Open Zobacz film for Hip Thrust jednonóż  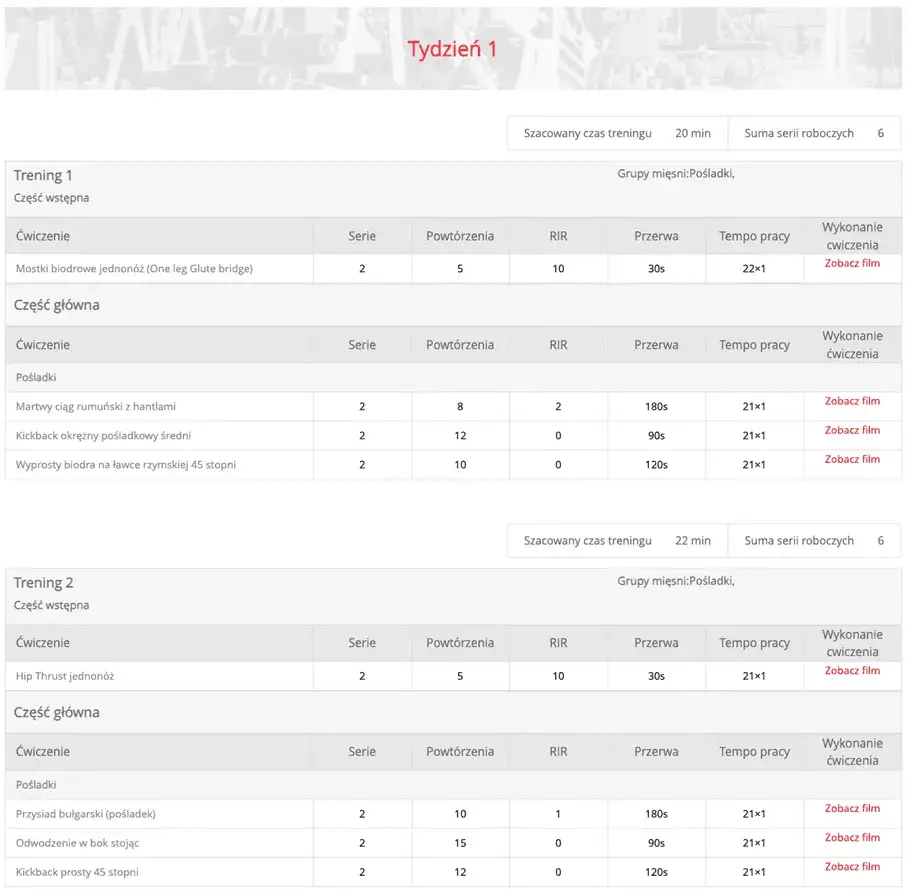852,670
